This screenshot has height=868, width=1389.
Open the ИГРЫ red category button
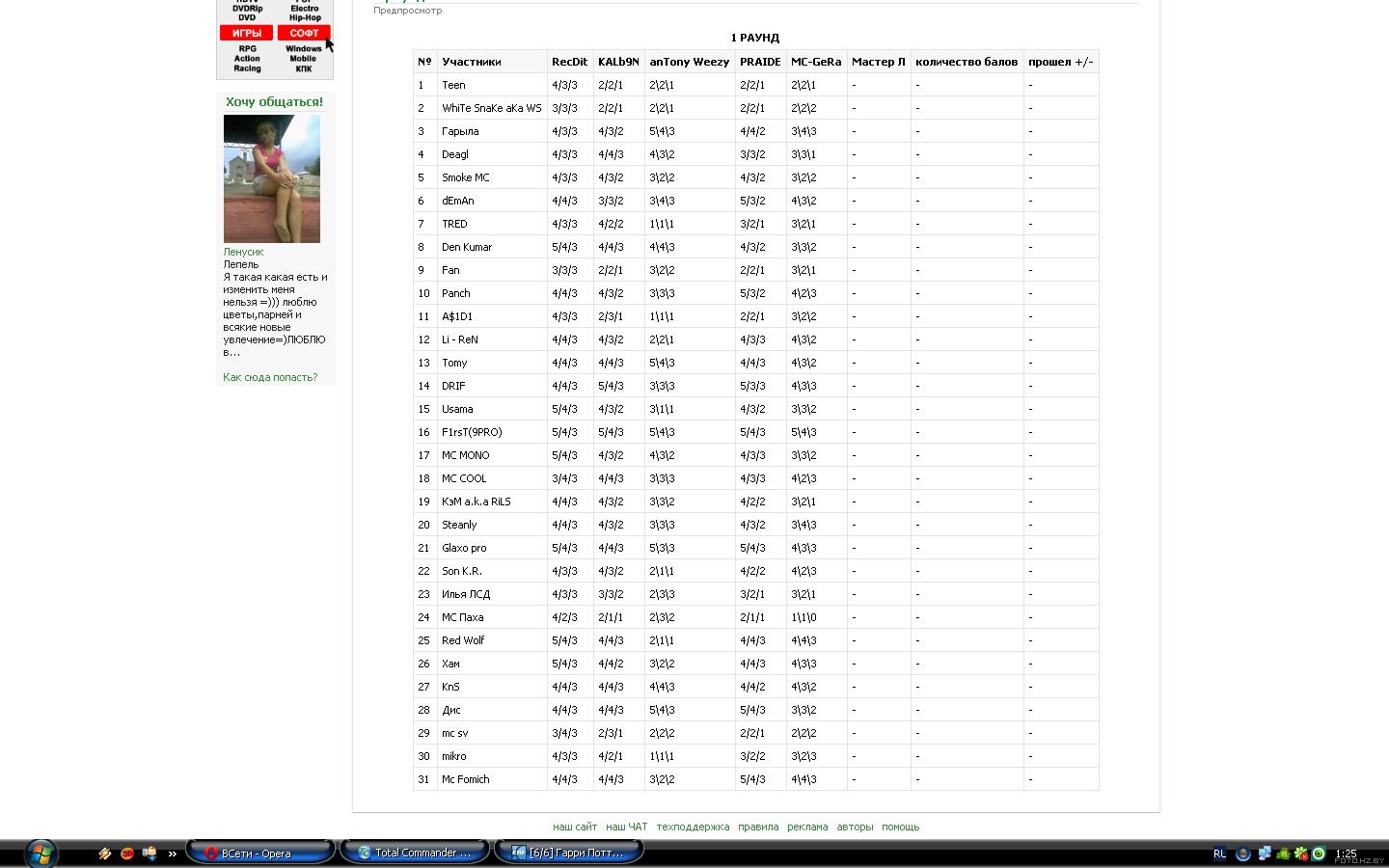(x=246, y=33)
